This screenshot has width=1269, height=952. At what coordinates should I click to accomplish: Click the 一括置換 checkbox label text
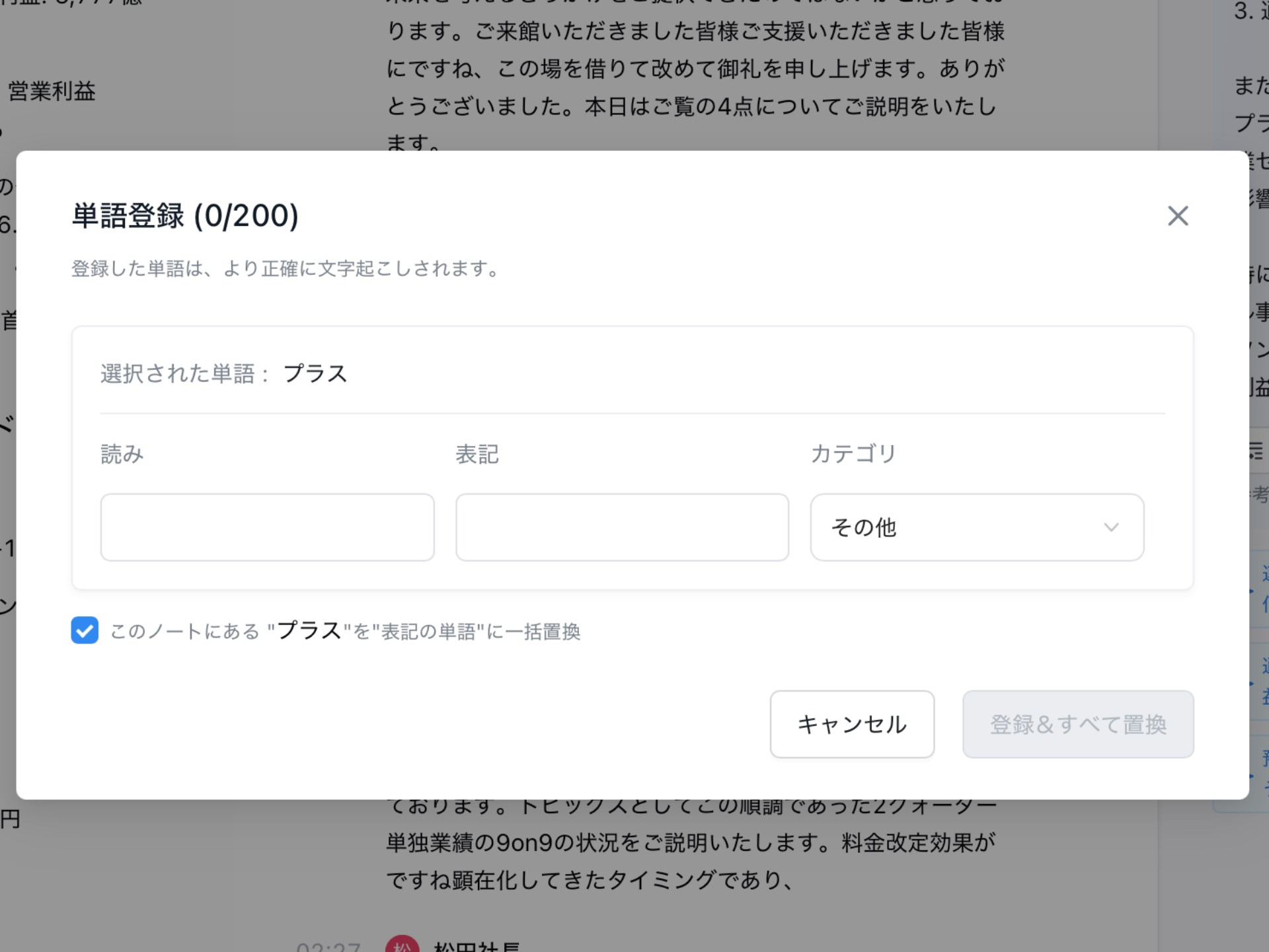pyautogui.click(x=345, y=632)
